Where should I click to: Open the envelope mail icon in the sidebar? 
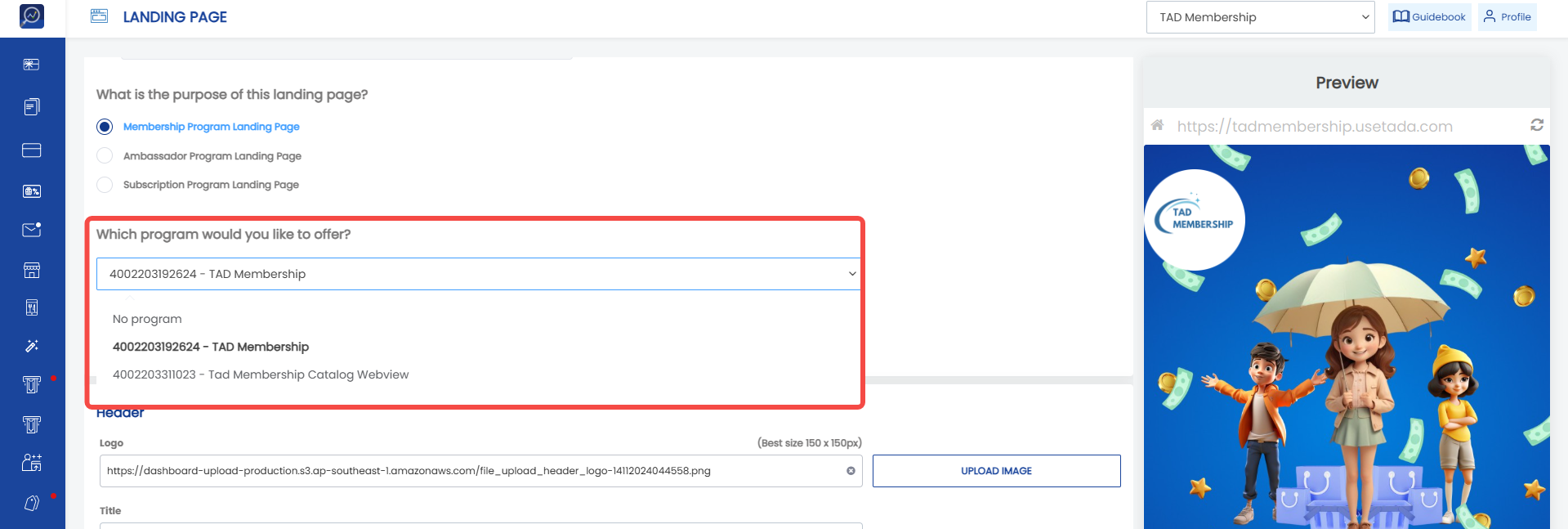32,230
